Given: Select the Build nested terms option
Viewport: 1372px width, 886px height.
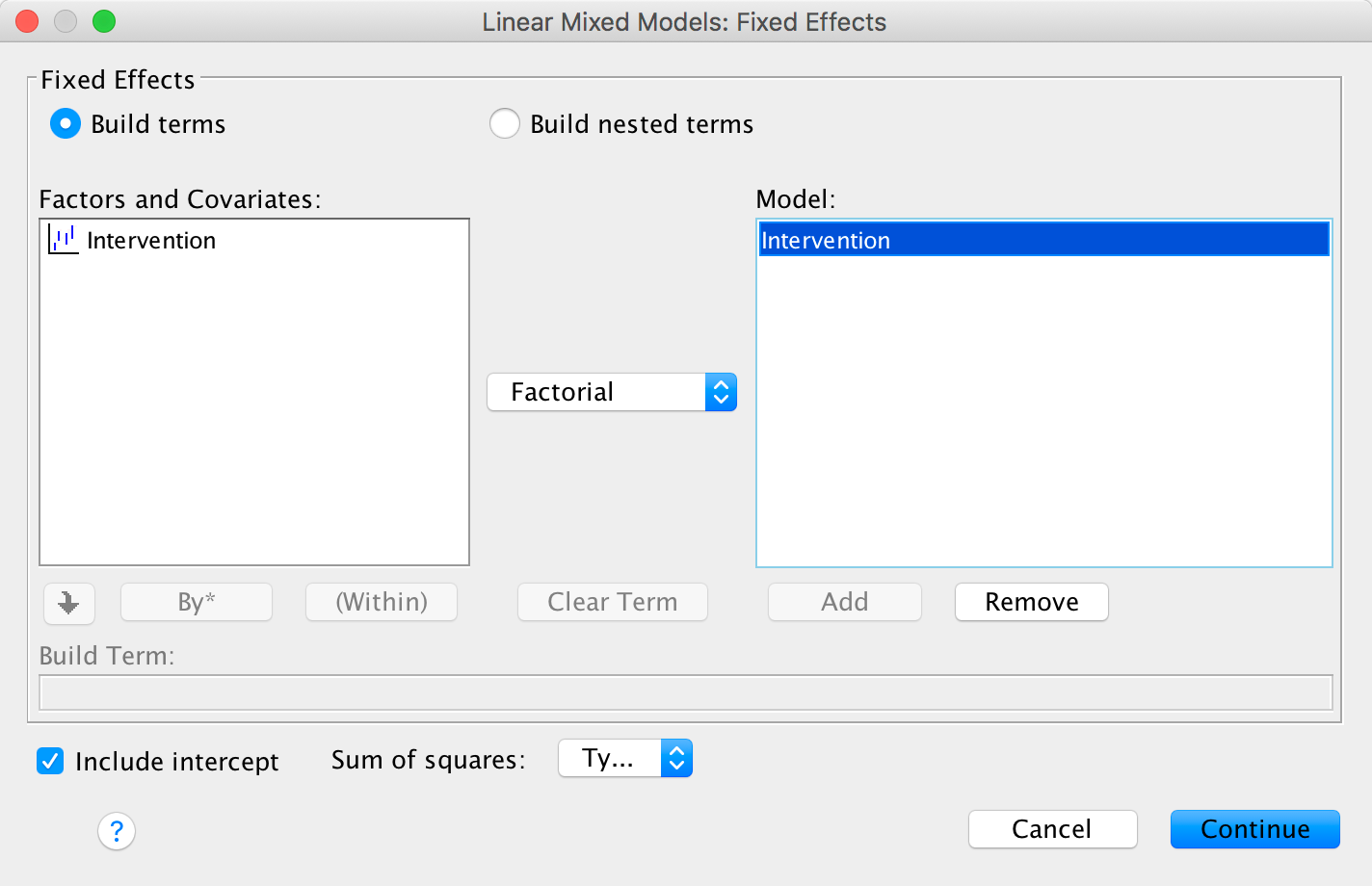Looking at the screenshot, I should coord(505,124).
